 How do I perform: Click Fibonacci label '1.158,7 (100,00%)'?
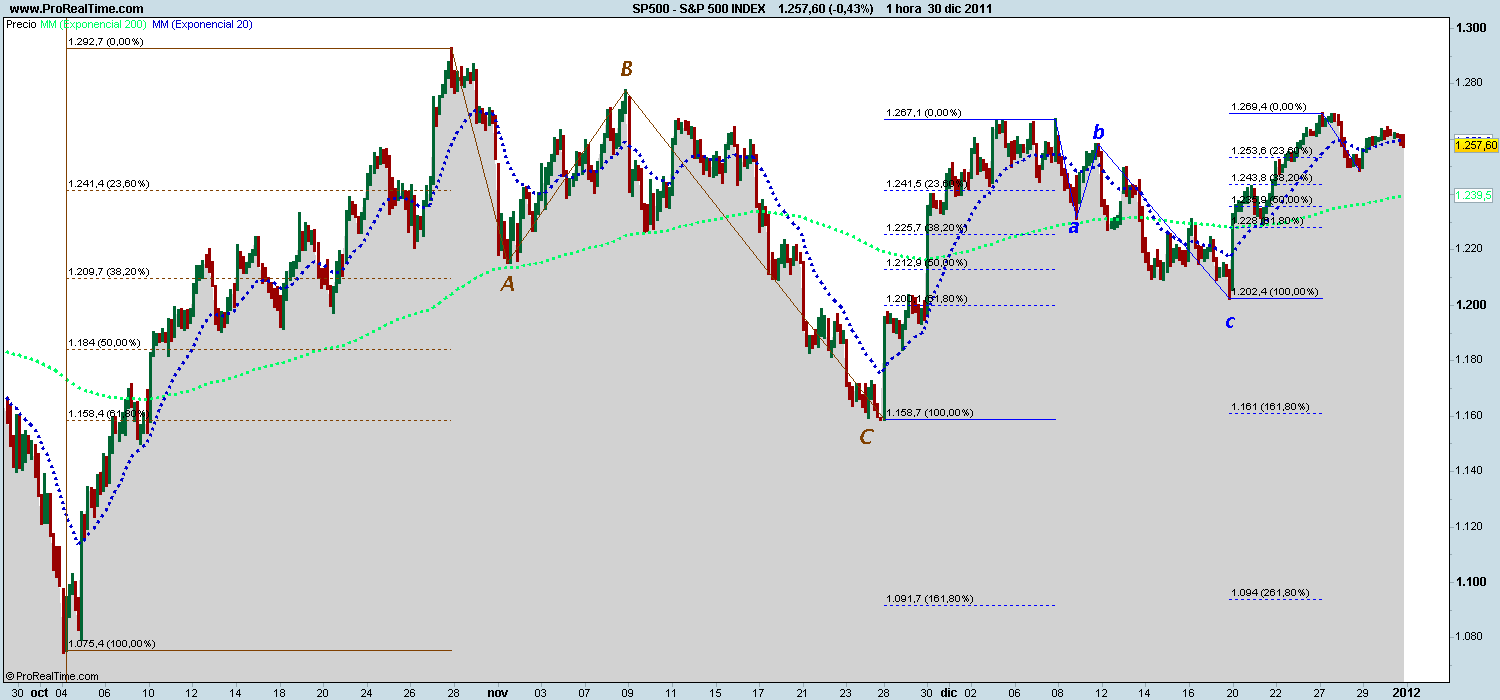[x=929, y=412]
